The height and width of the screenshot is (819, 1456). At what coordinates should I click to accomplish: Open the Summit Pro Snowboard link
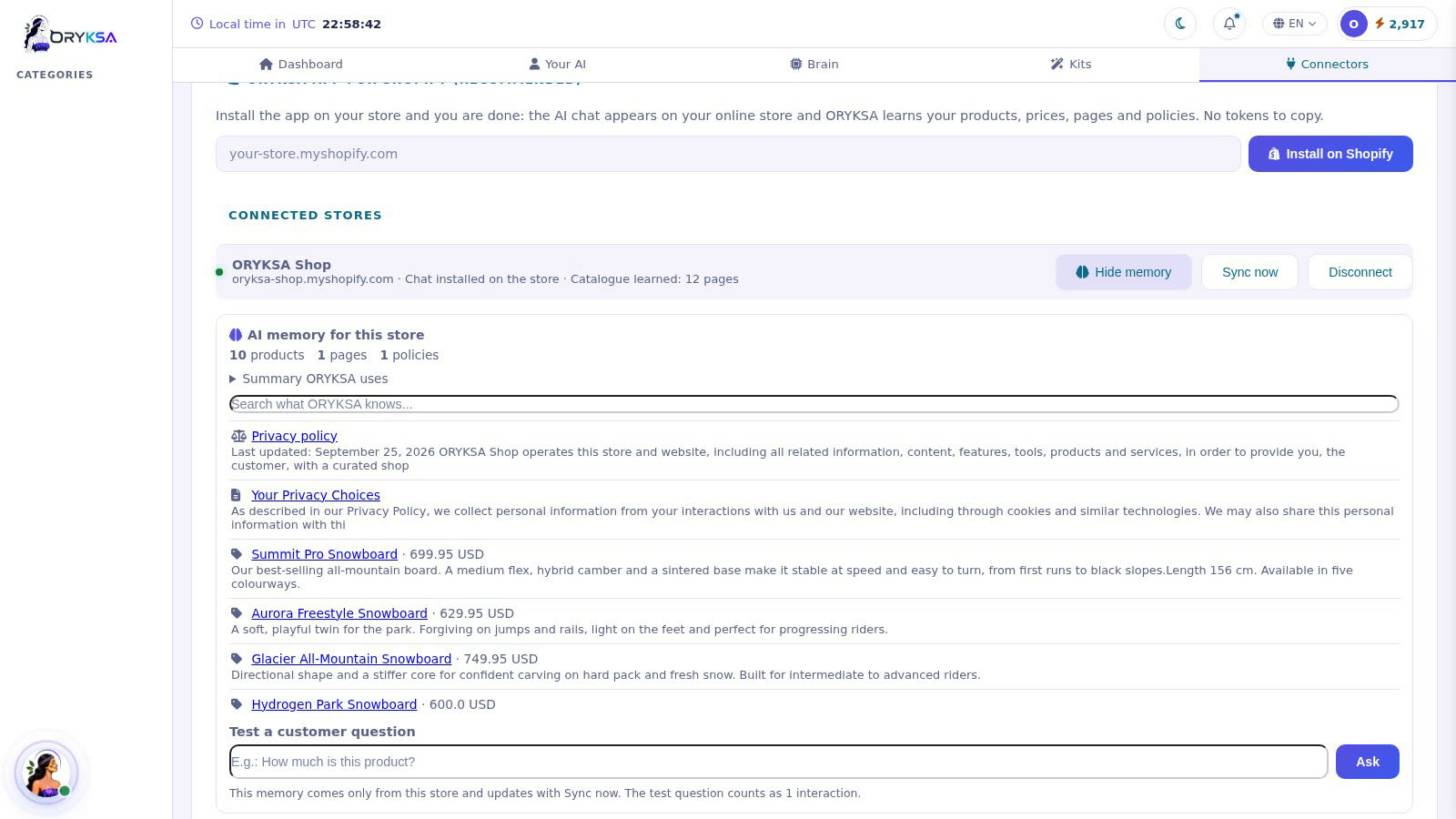324,554
